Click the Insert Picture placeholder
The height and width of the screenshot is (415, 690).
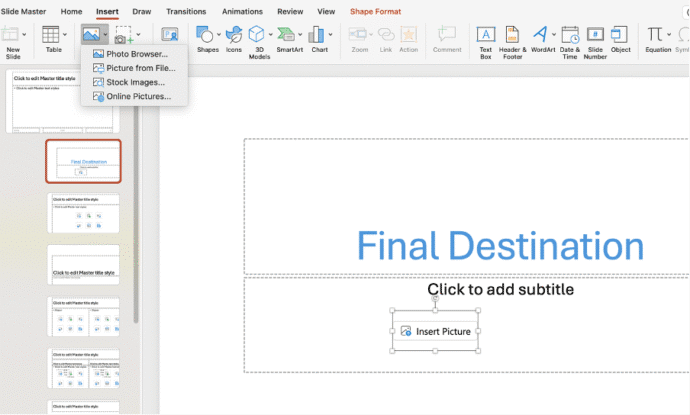(x=435, y=331)
